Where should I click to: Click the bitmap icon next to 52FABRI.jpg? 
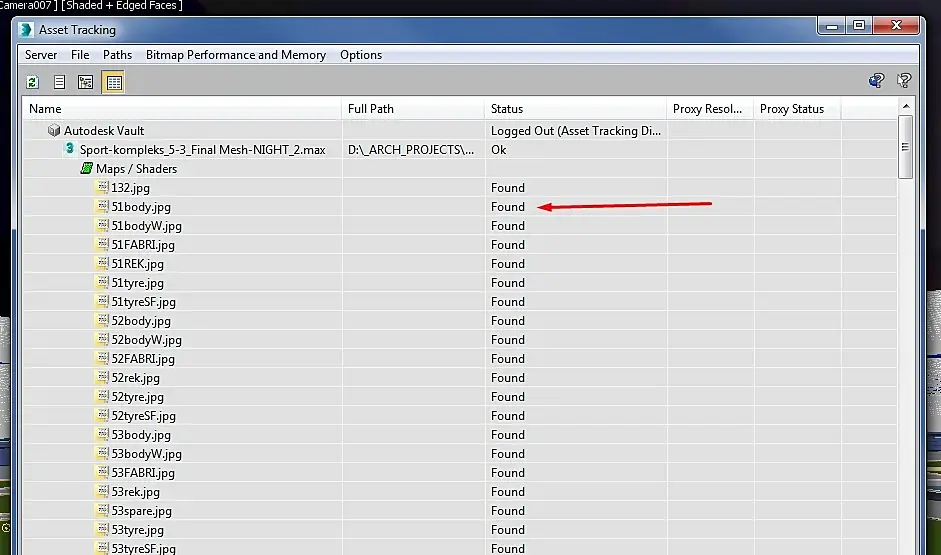(103, 358)
